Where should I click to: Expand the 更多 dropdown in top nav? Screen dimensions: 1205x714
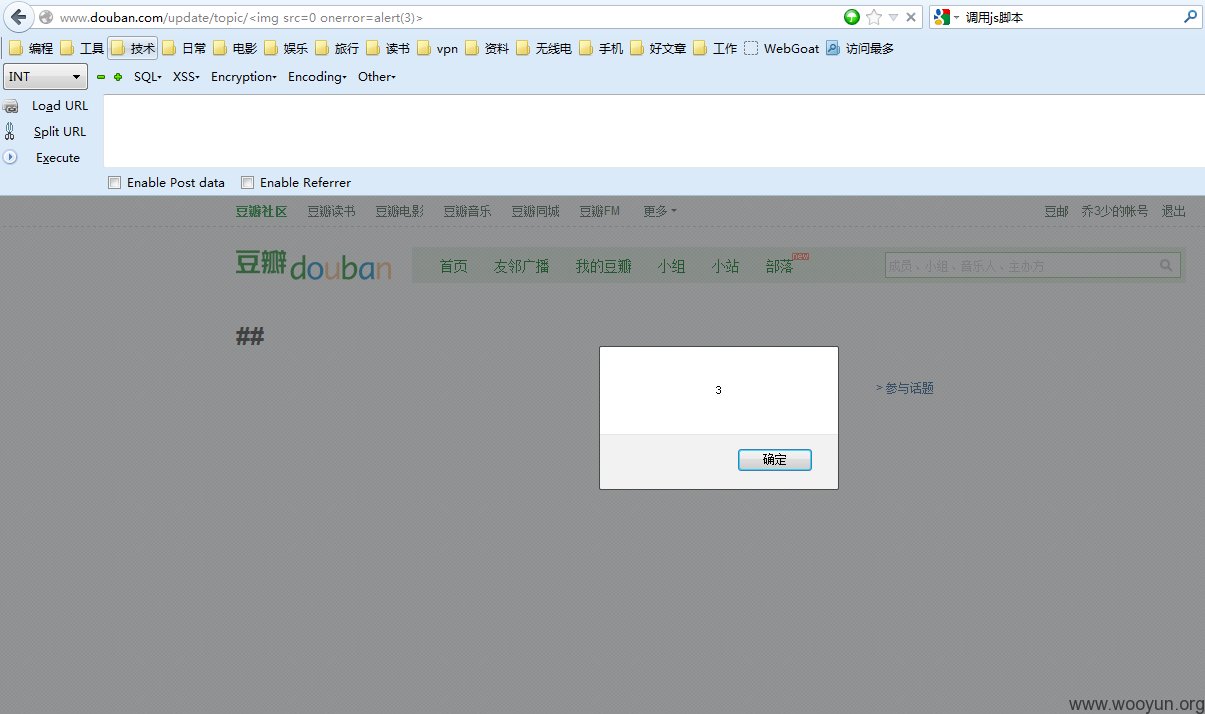point(659,212)
